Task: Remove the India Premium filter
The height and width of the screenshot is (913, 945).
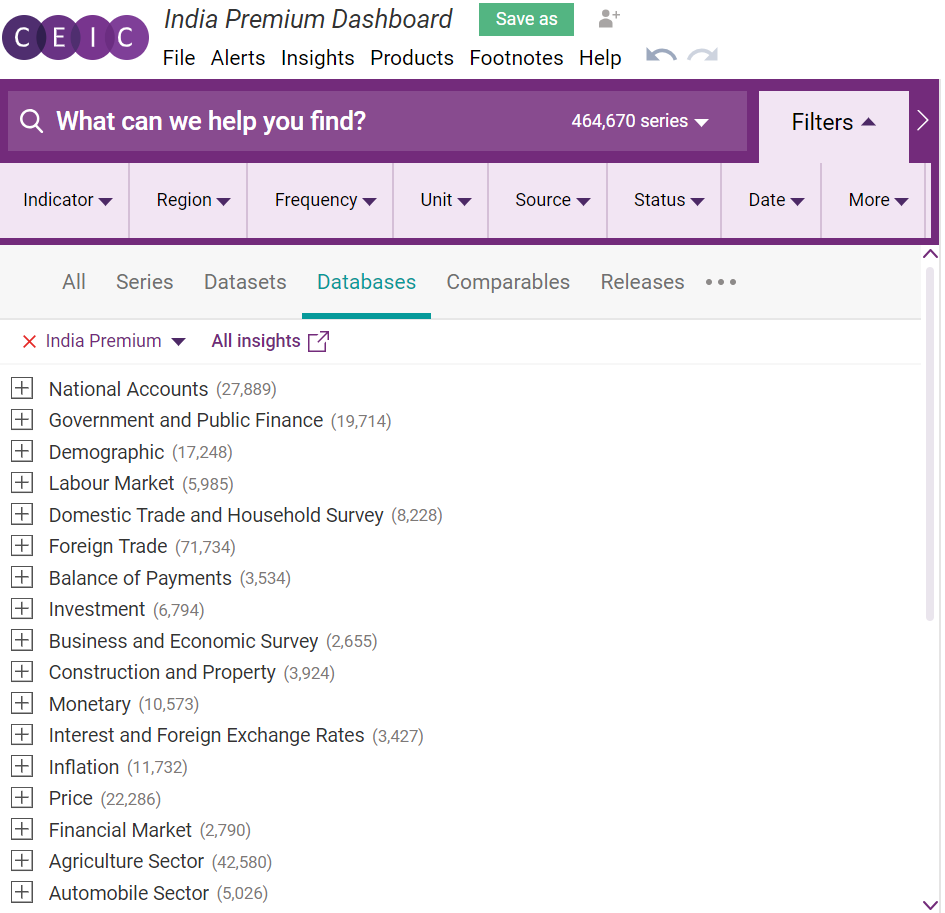Action: click(29, 342)
